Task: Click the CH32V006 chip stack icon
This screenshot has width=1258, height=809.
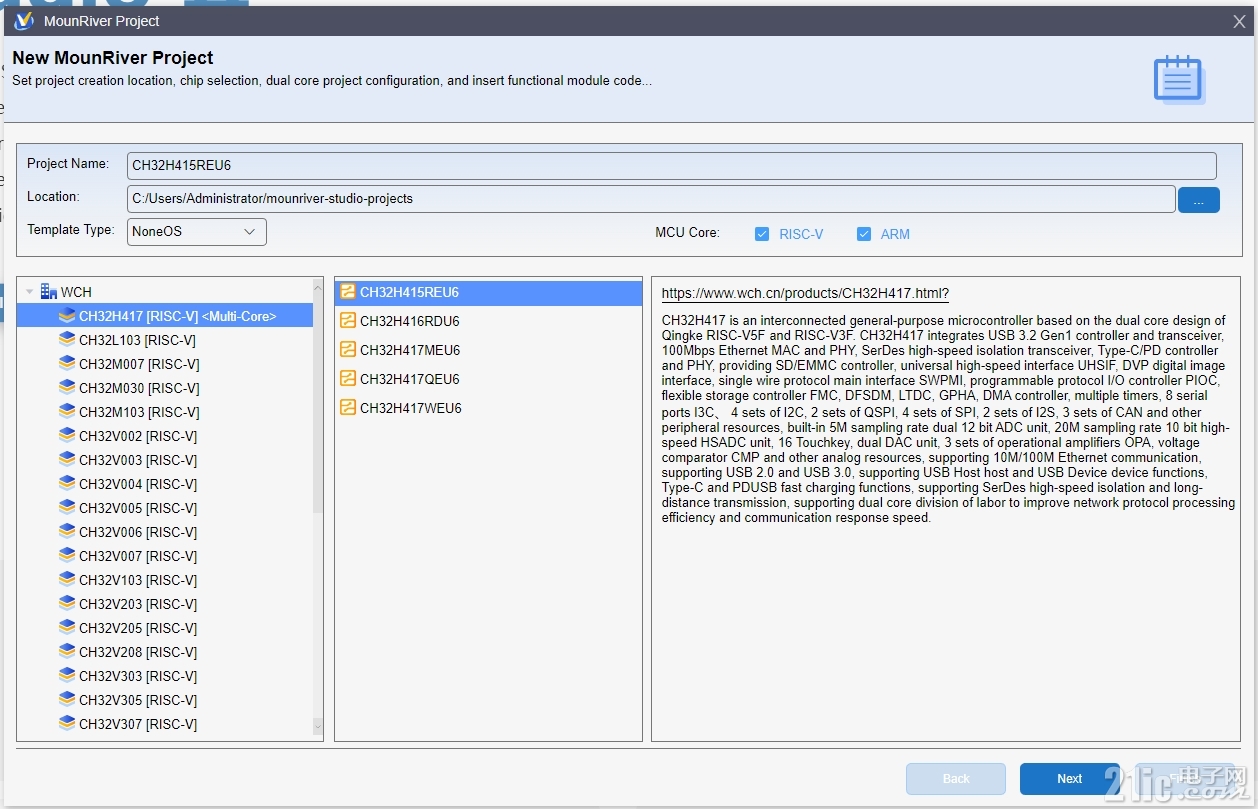Action: 67,532
